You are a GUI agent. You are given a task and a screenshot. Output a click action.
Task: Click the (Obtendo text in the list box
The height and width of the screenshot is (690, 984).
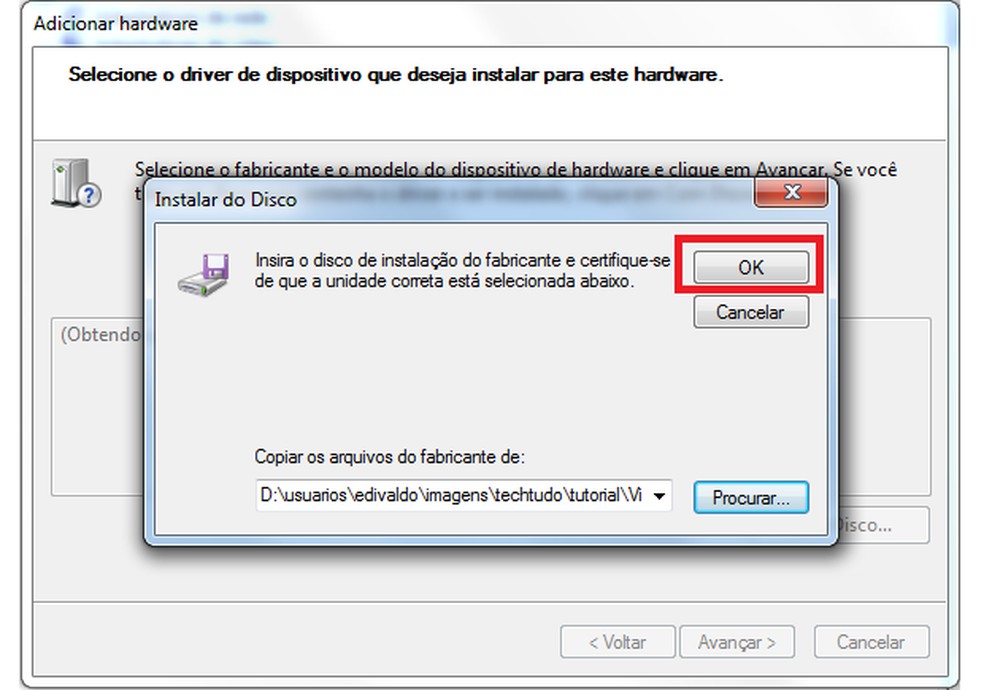(x=101, y=334)
